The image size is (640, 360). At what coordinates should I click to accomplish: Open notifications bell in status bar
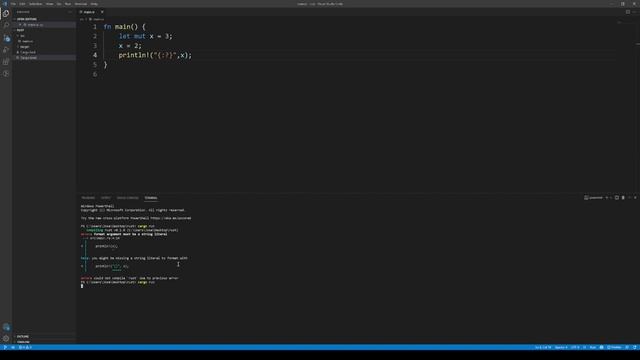point(635,347)
